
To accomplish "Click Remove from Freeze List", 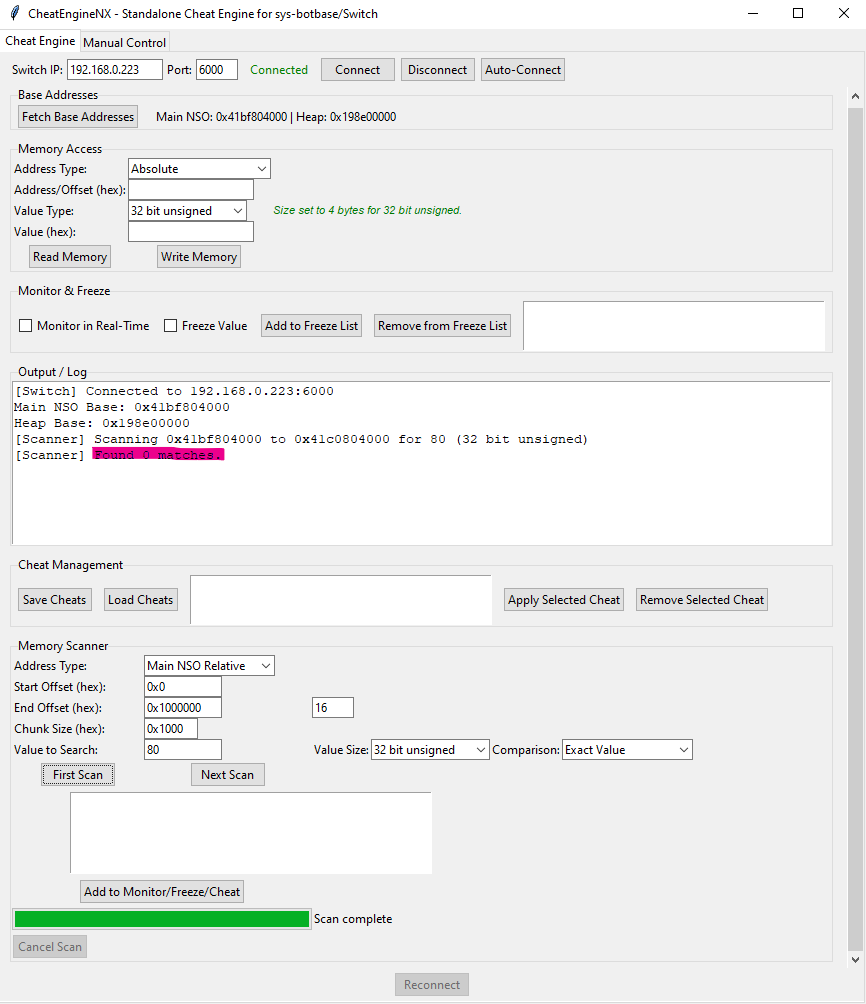I will (443, 326).
